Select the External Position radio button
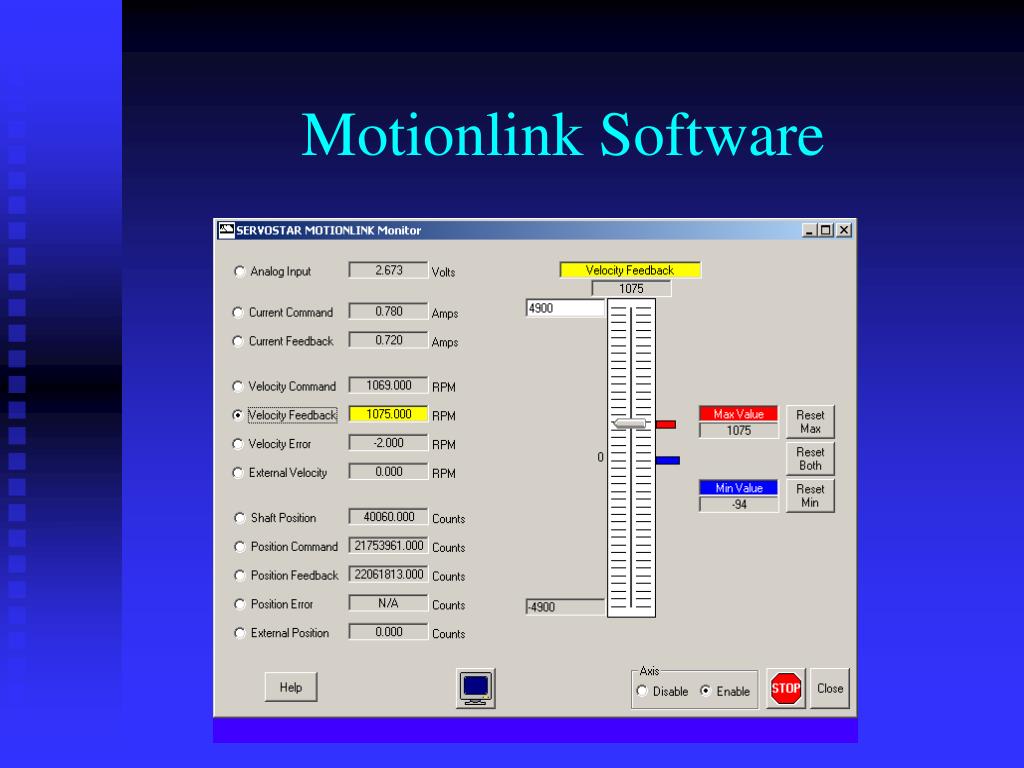This screenshot has height=768, width=1024. coord(239,633)
